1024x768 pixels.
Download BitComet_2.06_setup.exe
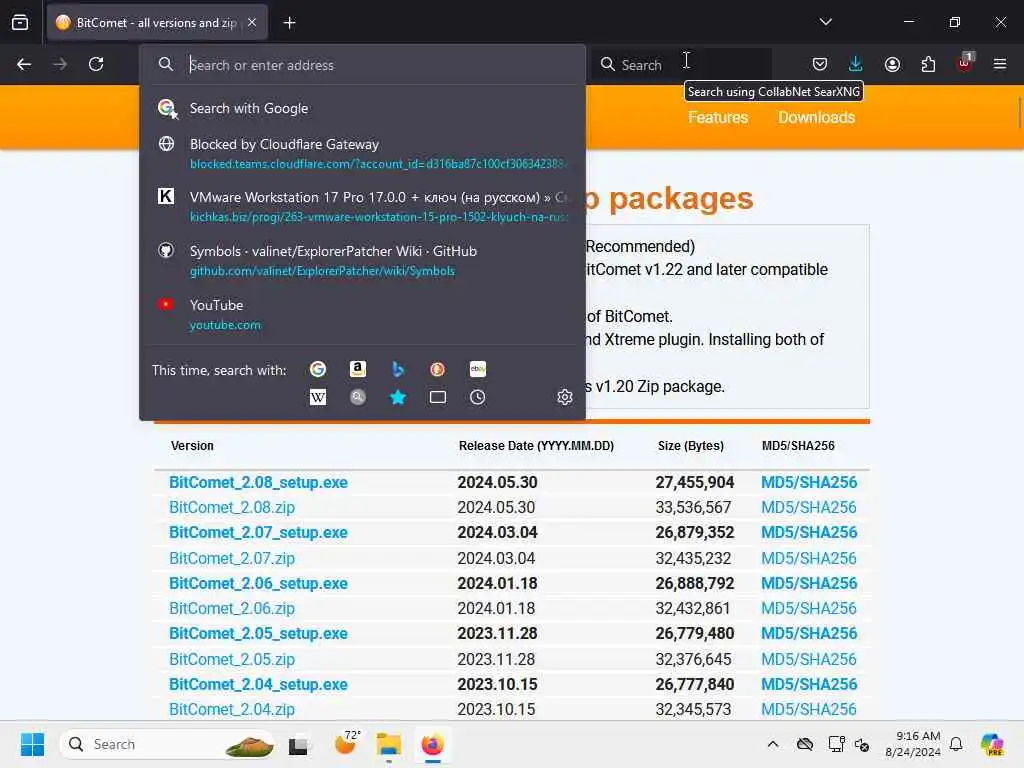[x=259, y=583]
